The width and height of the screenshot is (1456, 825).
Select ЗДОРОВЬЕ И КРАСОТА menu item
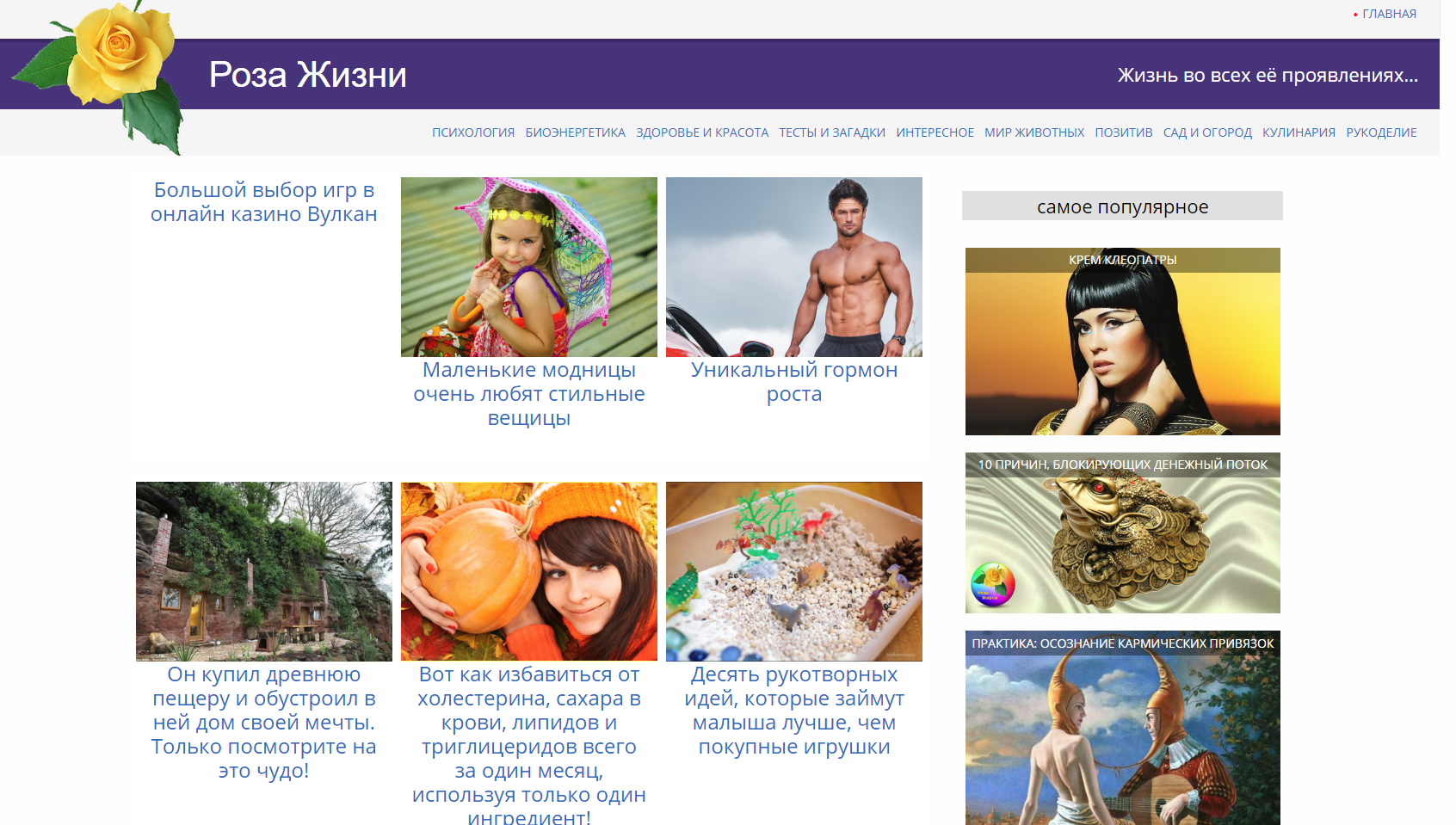[x=702, y=132]
